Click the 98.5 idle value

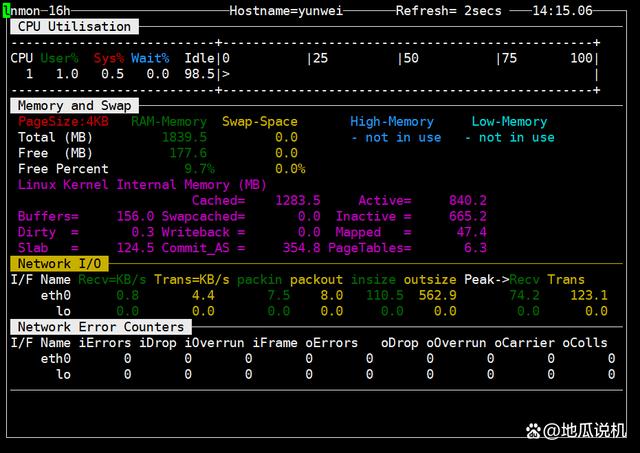click(x=199, y=74)
